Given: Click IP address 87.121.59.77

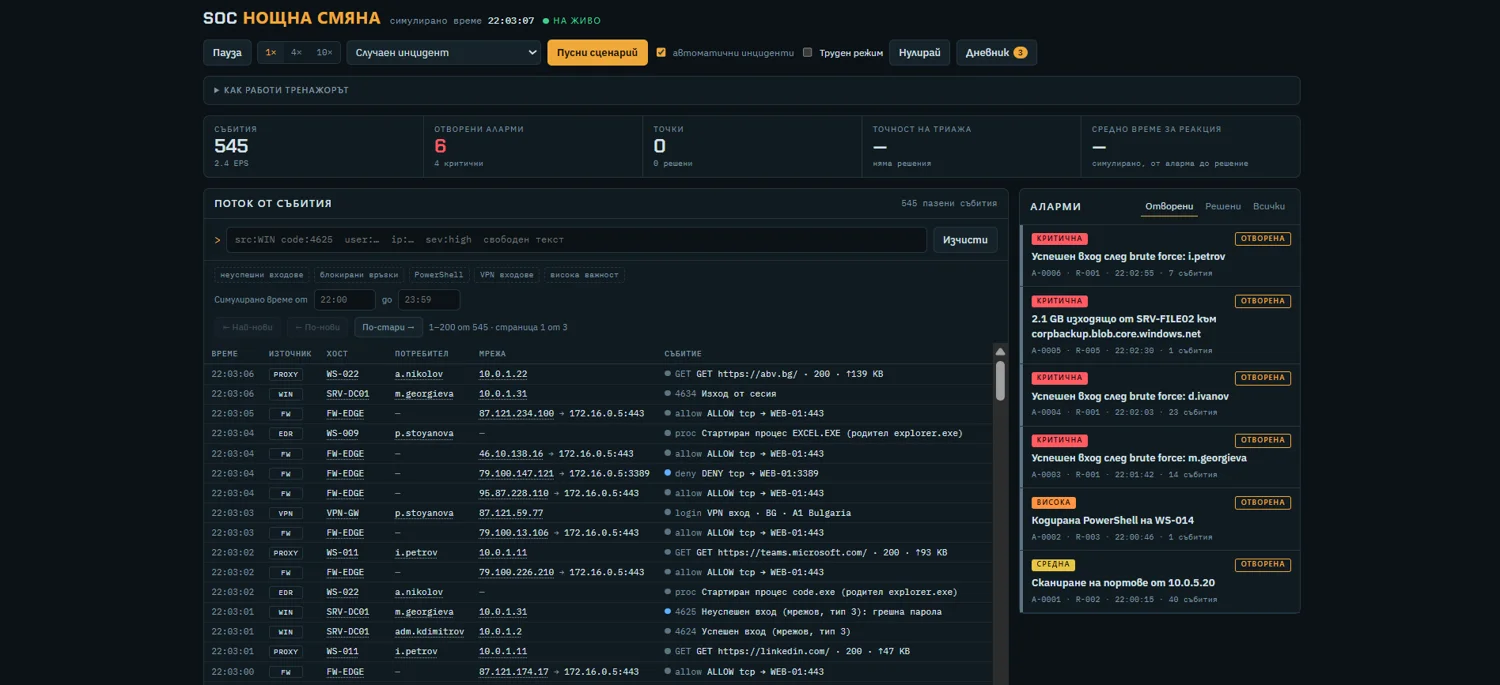Looking at the screenshot, I should coord(511,513).
